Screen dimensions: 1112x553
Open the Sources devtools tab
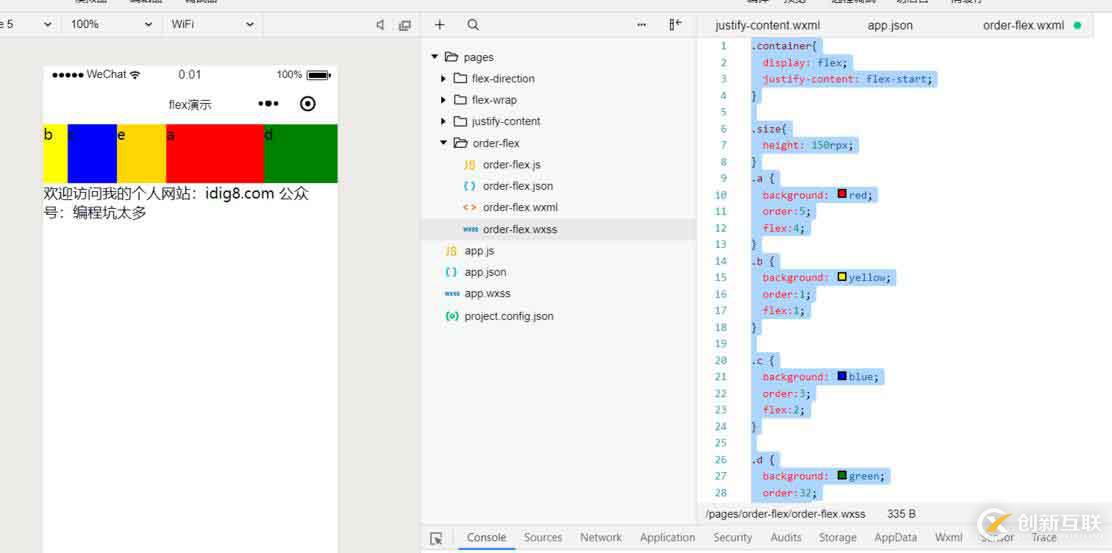coord(543,537)
